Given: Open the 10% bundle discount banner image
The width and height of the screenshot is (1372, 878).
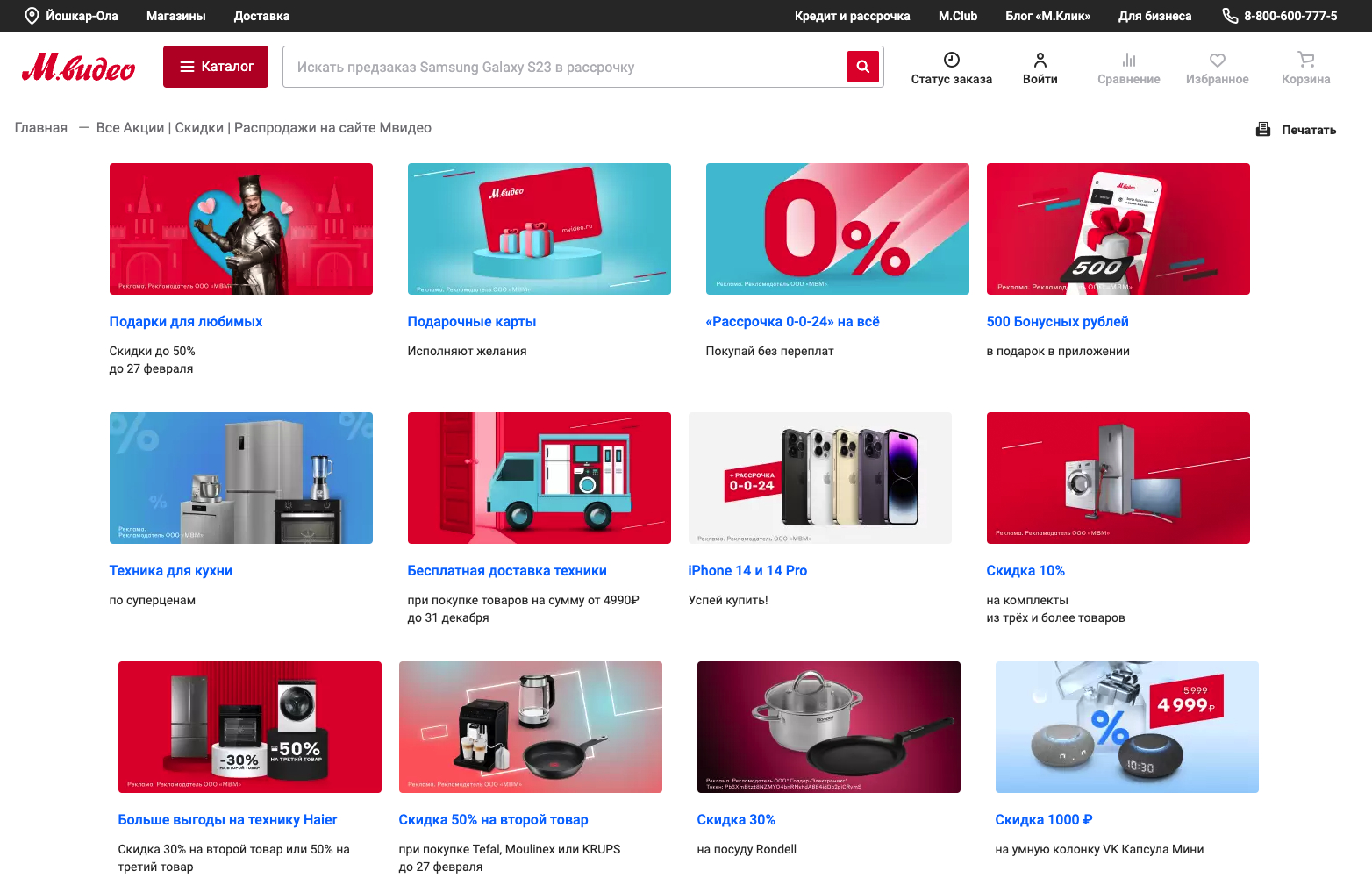Looking at the screenshot, I should (1118, 478).
